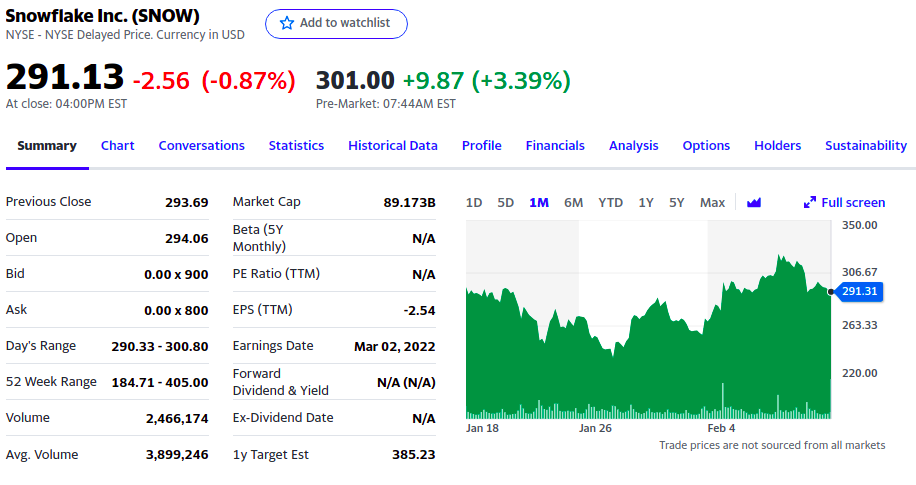
Task: Click 52 Week Range value 184.71 - 405.00
Action: (159, 383)
